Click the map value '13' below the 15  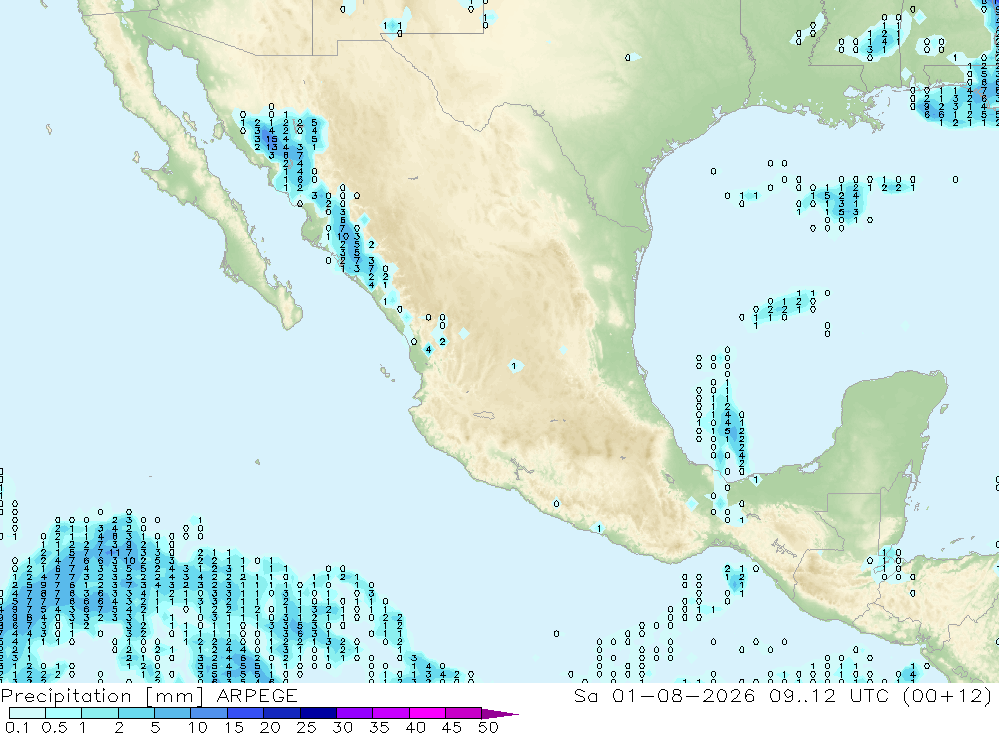[x=271, y=147]
